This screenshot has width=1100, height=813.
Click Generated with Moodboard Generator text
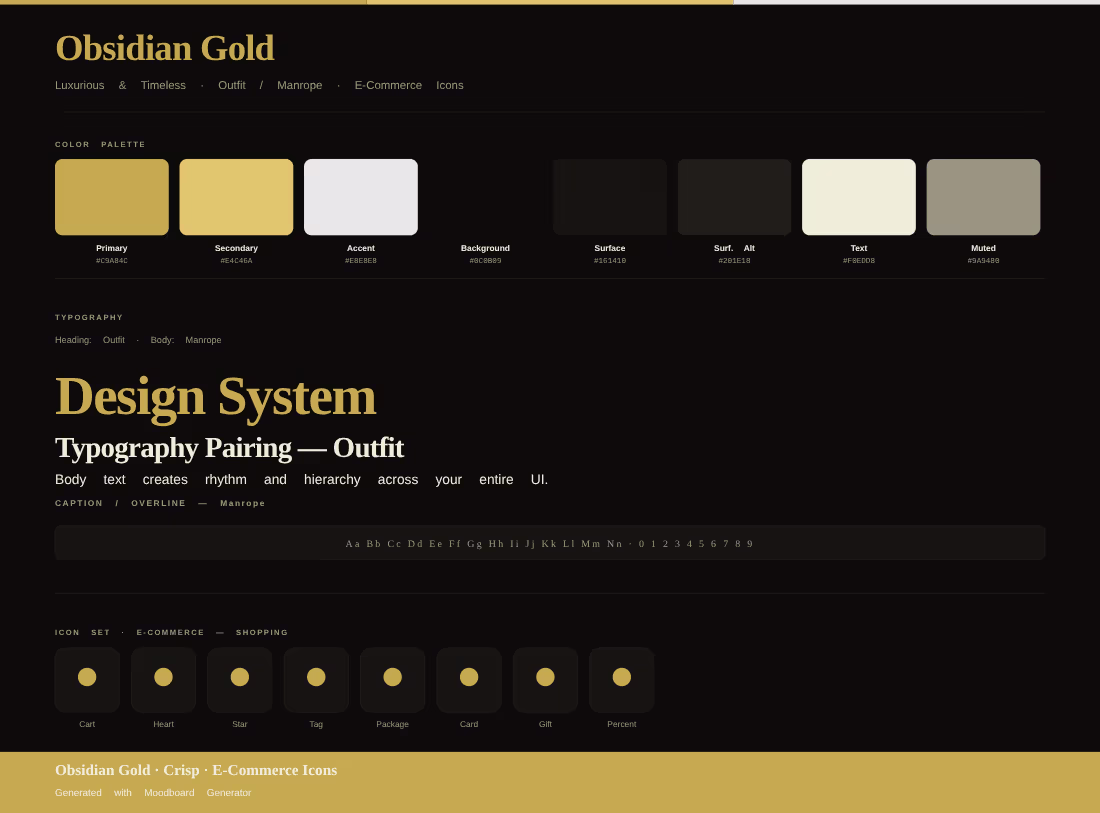[153, 793]
